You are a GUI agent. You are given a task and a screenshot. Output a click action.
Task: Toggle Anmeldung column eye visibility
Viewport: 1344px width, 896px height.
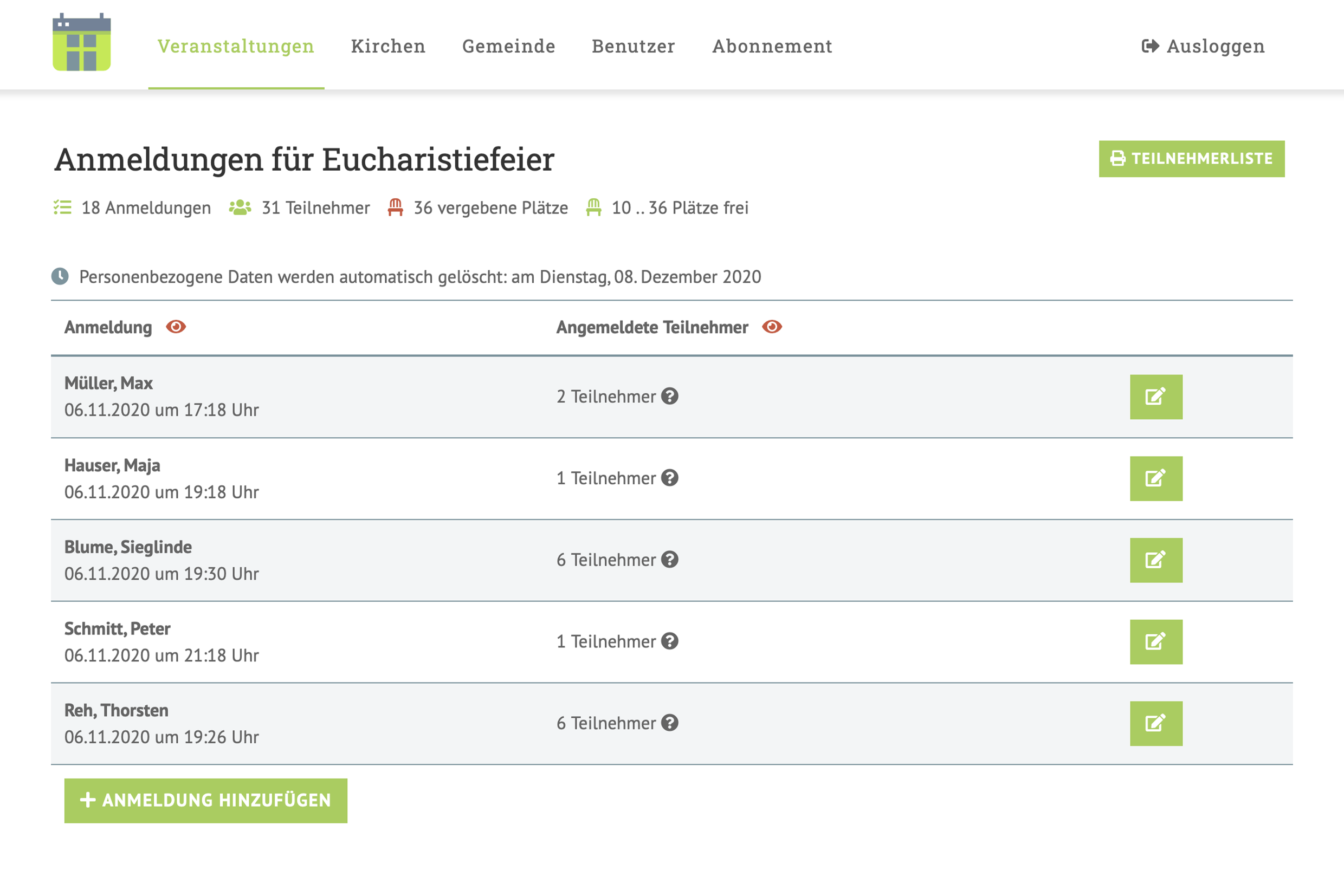click(x=176, y=326)
